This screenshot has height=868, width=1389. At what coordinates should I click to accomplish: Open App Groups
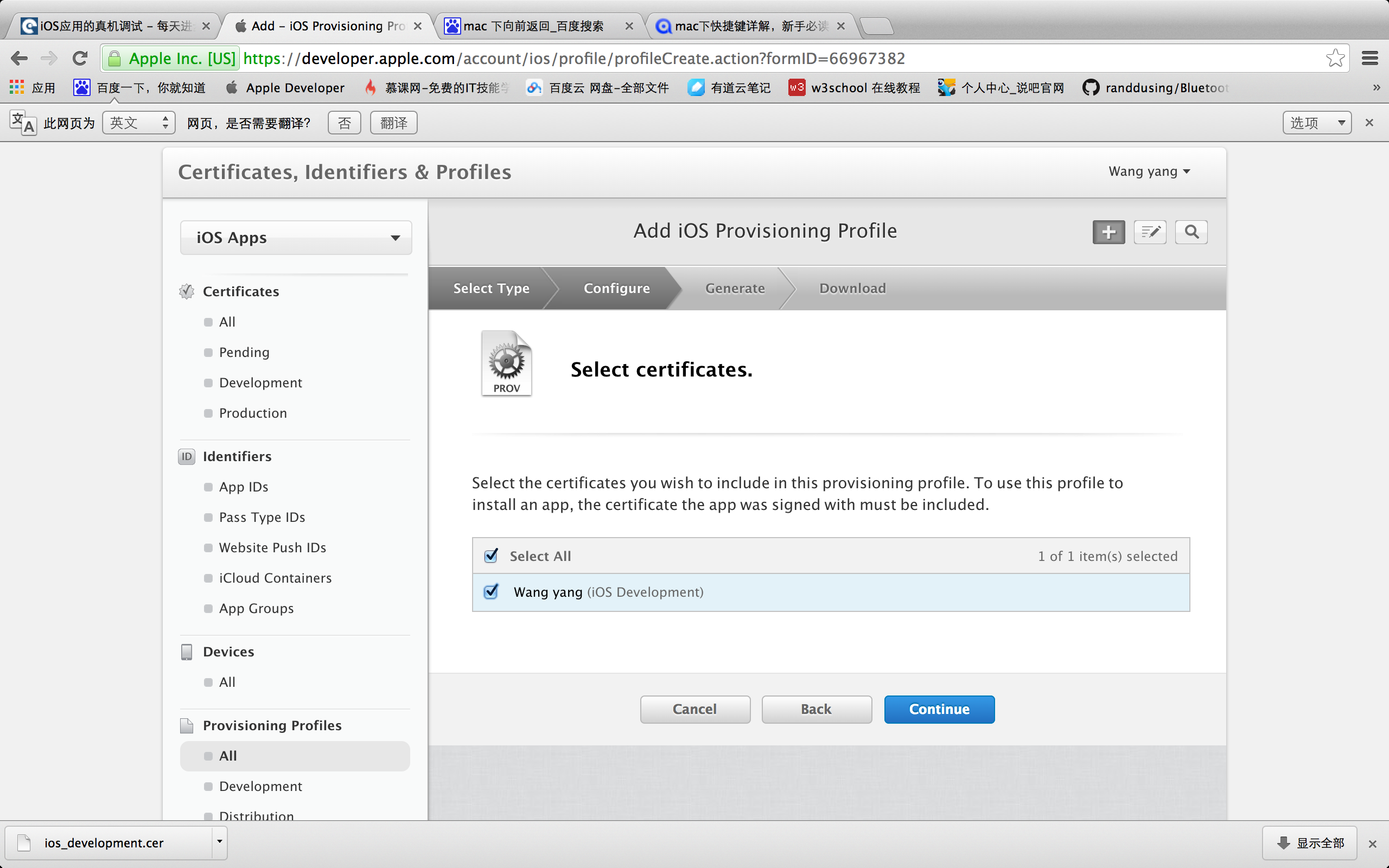[256, 608]
